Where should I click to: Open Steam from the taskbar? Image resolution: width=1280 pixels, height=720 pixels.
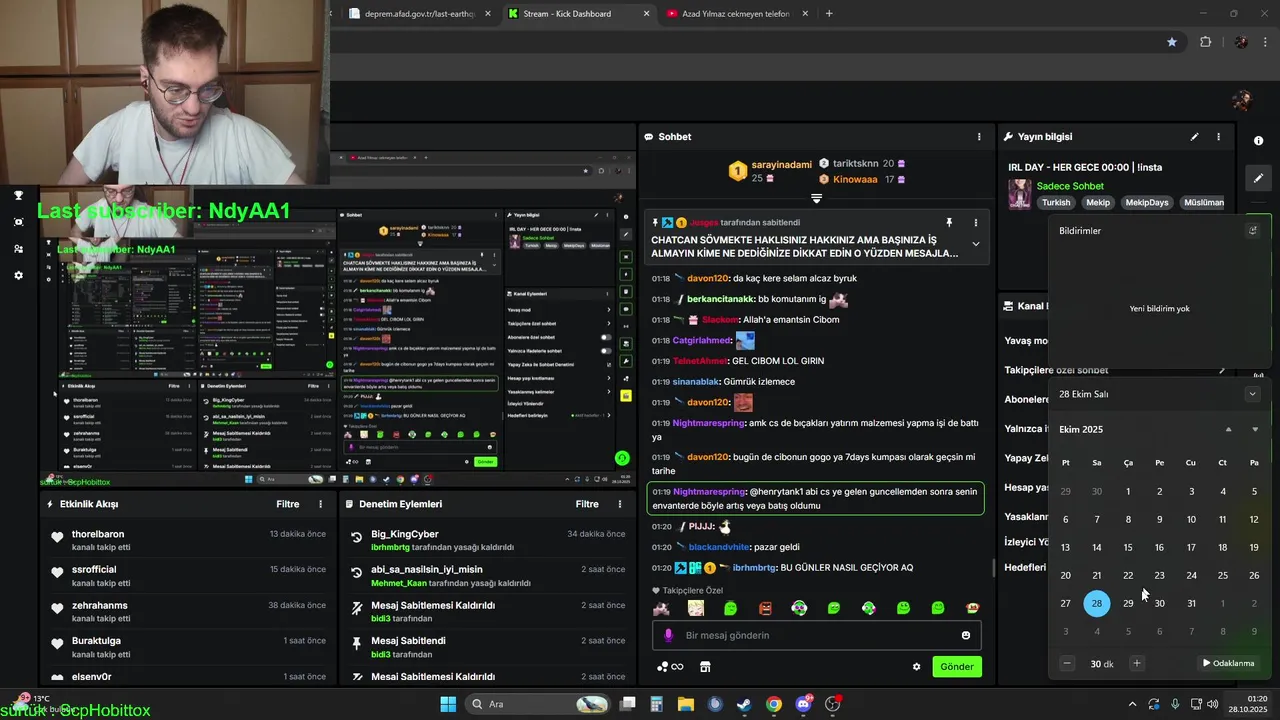[744, 704]
